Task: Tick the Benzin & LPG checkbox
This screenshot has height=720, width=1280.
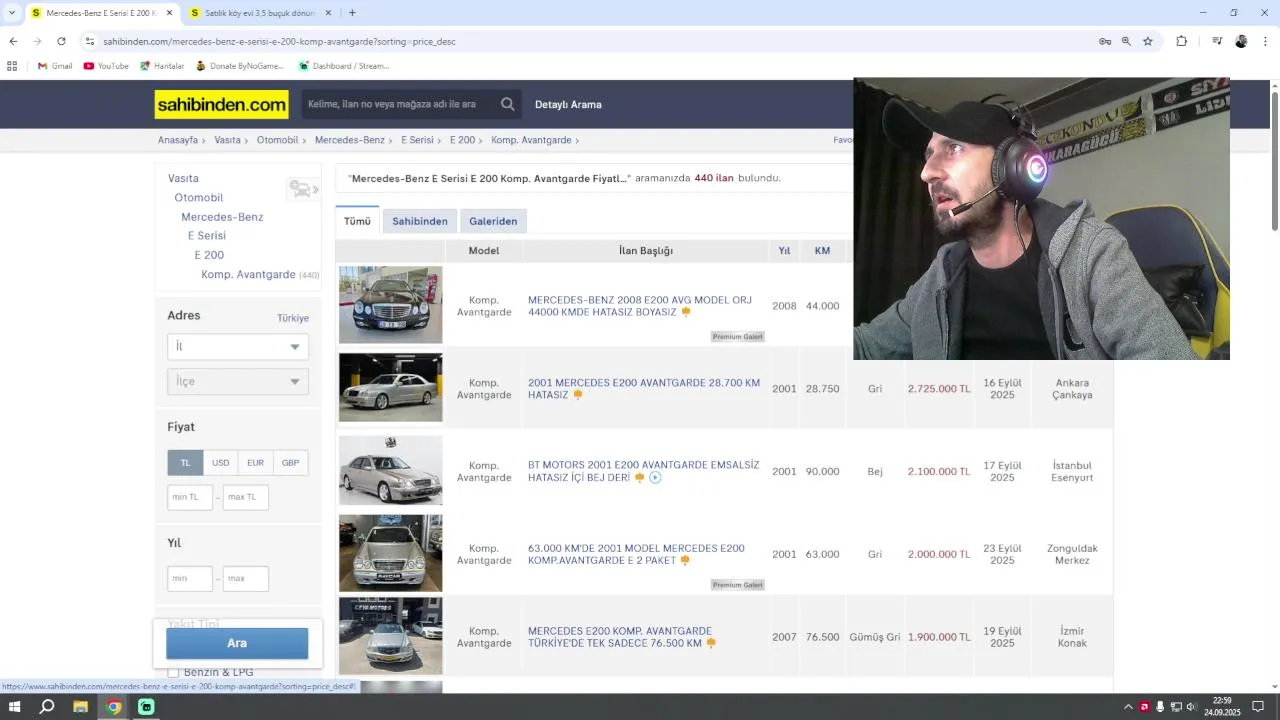Action: click(173, 672)
